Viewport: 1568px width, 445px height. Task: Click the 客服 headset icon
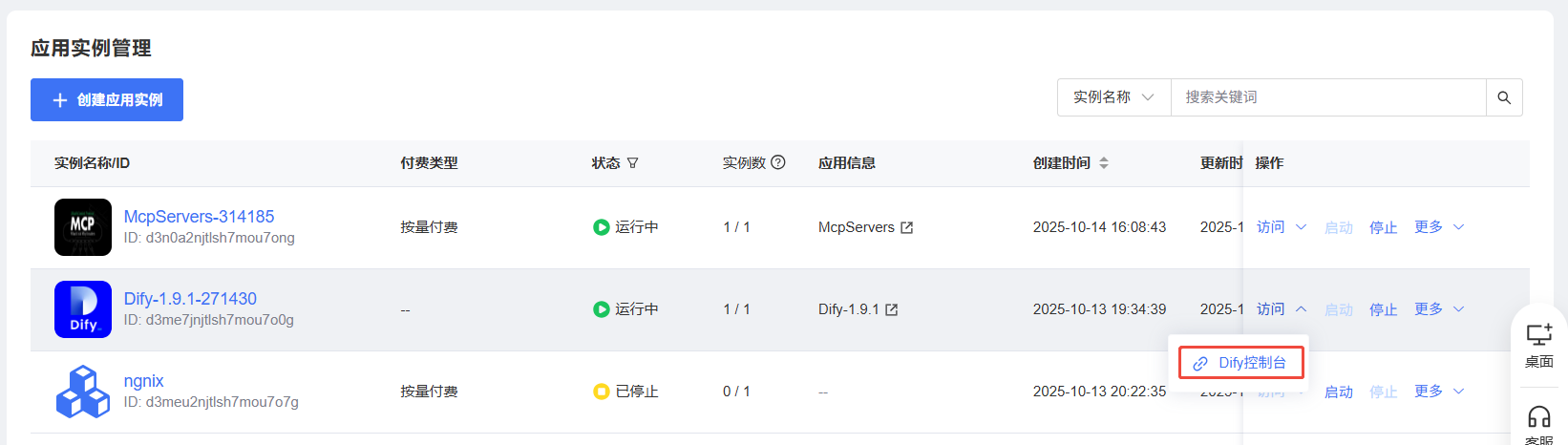[1538, 417]
